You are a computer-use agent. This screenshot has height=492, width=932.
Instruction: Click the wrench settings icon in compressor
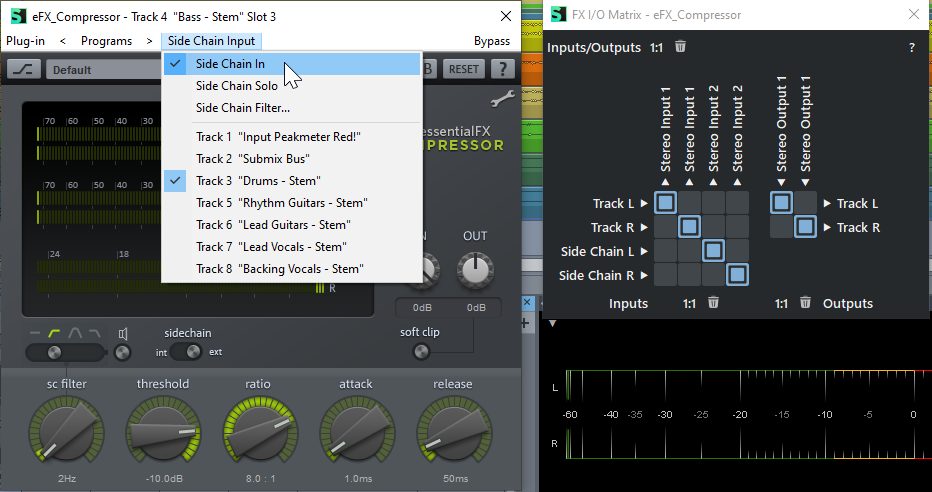click(503, 100)
